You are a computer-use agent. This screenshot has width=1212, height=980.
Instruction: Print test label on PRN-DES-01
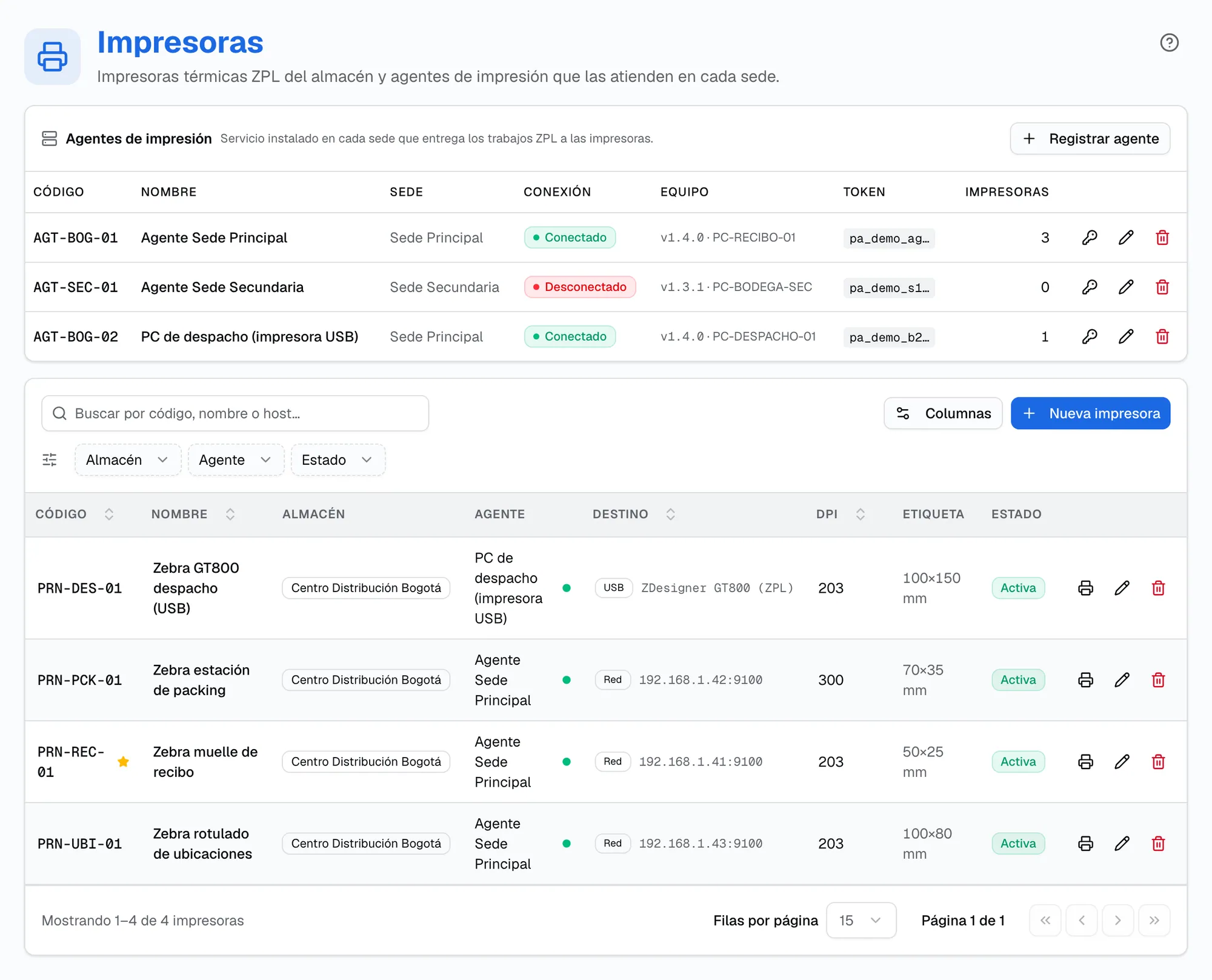pyautogui.click(x=1086, y=588)
